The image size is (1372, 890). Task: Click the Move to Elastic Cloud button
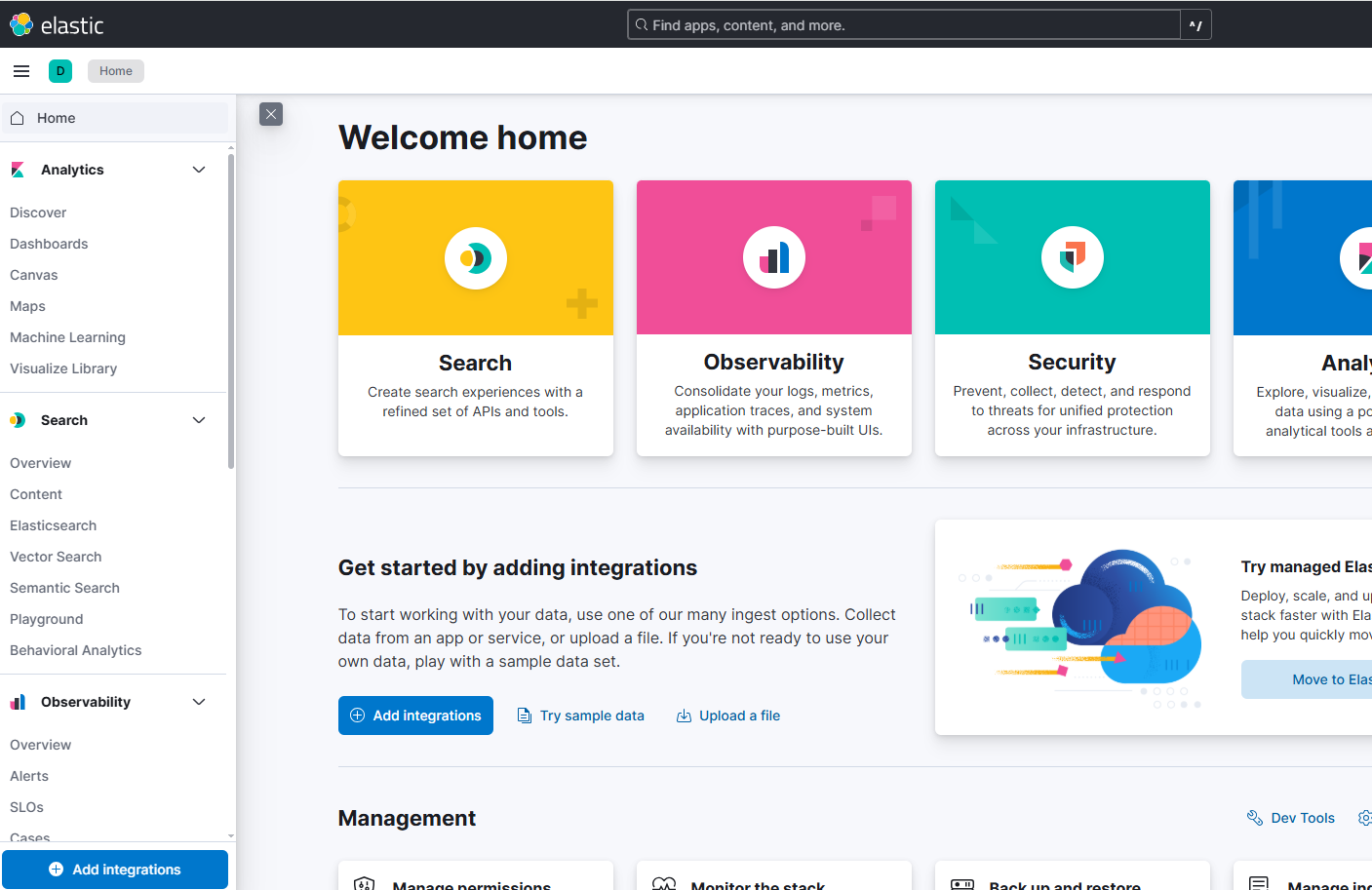pos(1307,679)
